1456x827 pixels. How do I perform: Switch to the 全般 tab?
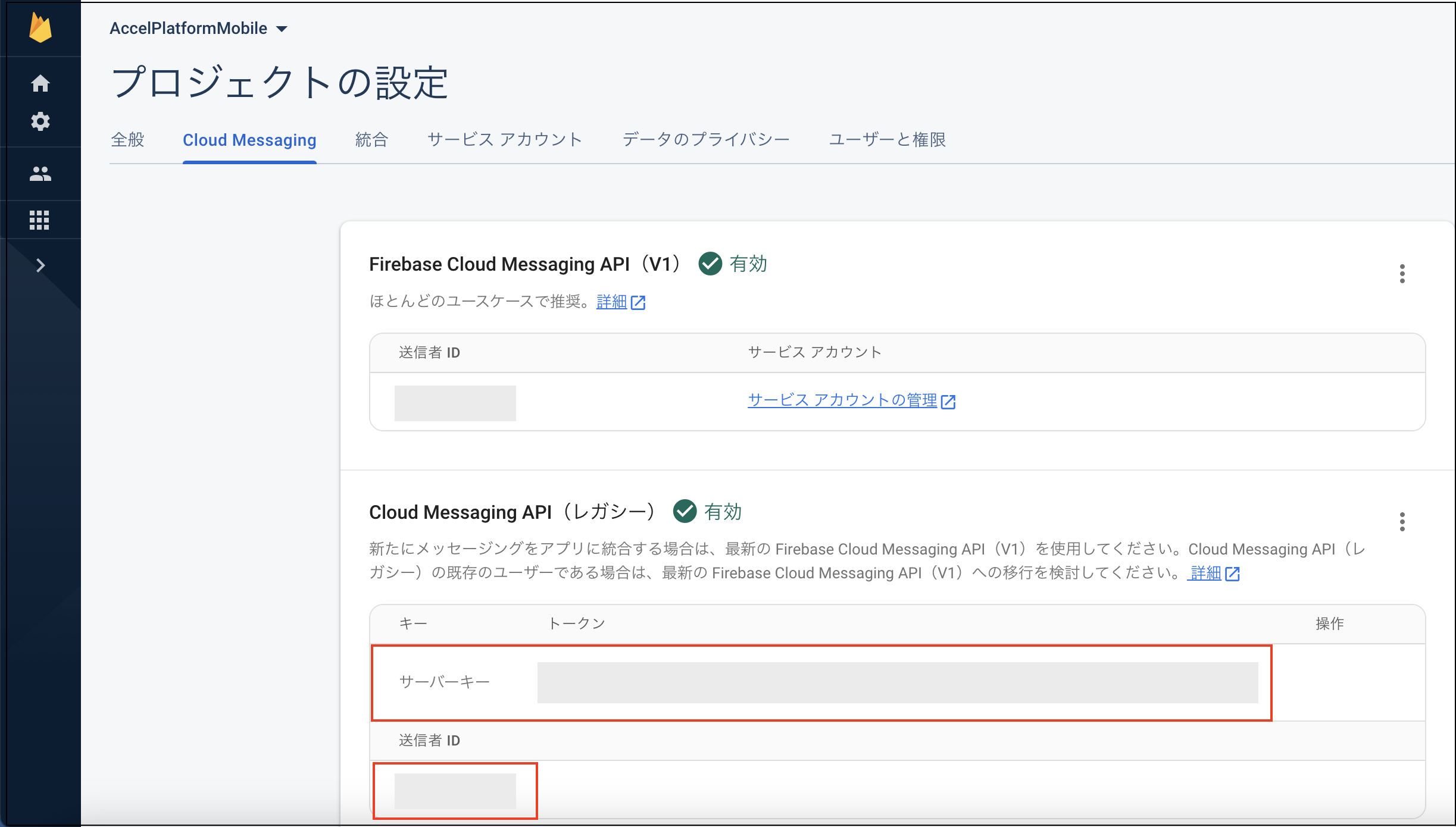coord(128,140)
